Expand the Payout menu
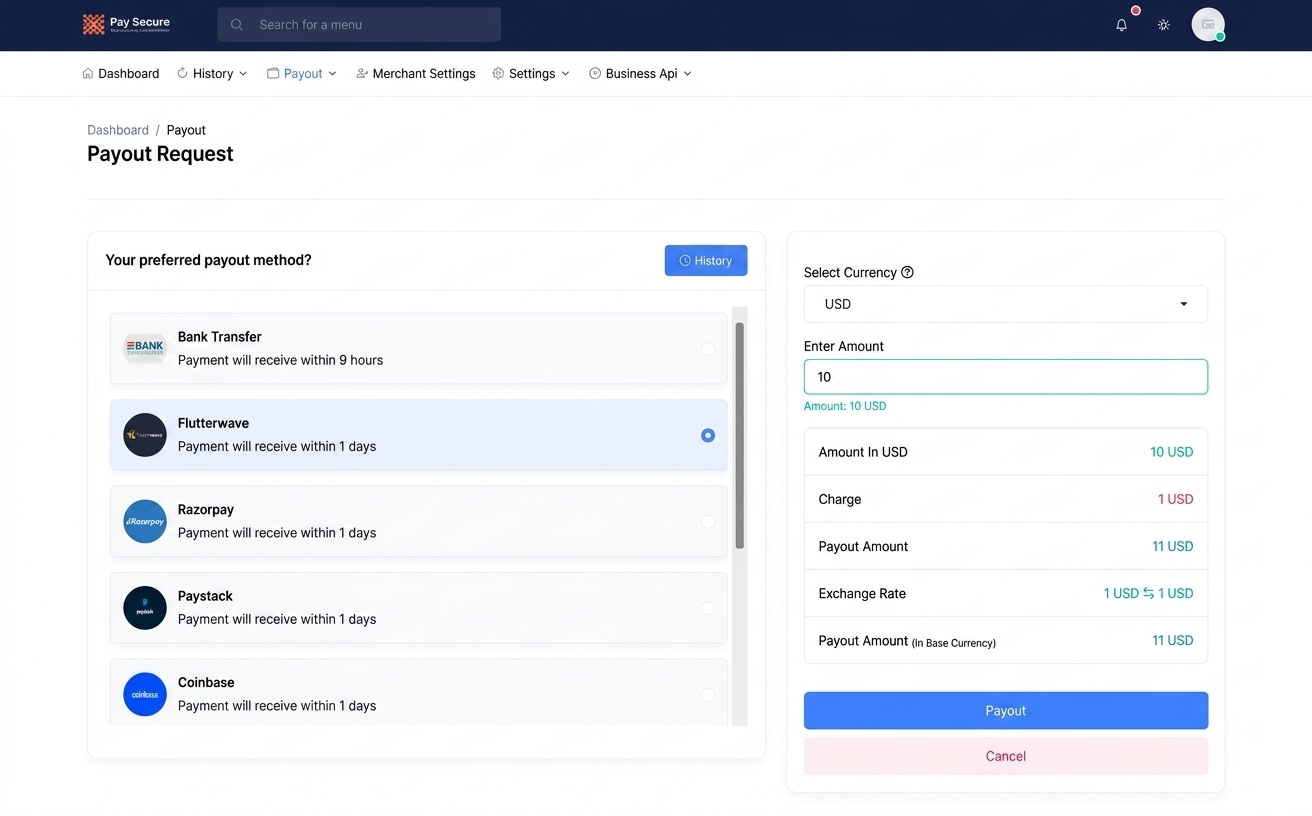The image size is (1312, 816). pos(302,74)
